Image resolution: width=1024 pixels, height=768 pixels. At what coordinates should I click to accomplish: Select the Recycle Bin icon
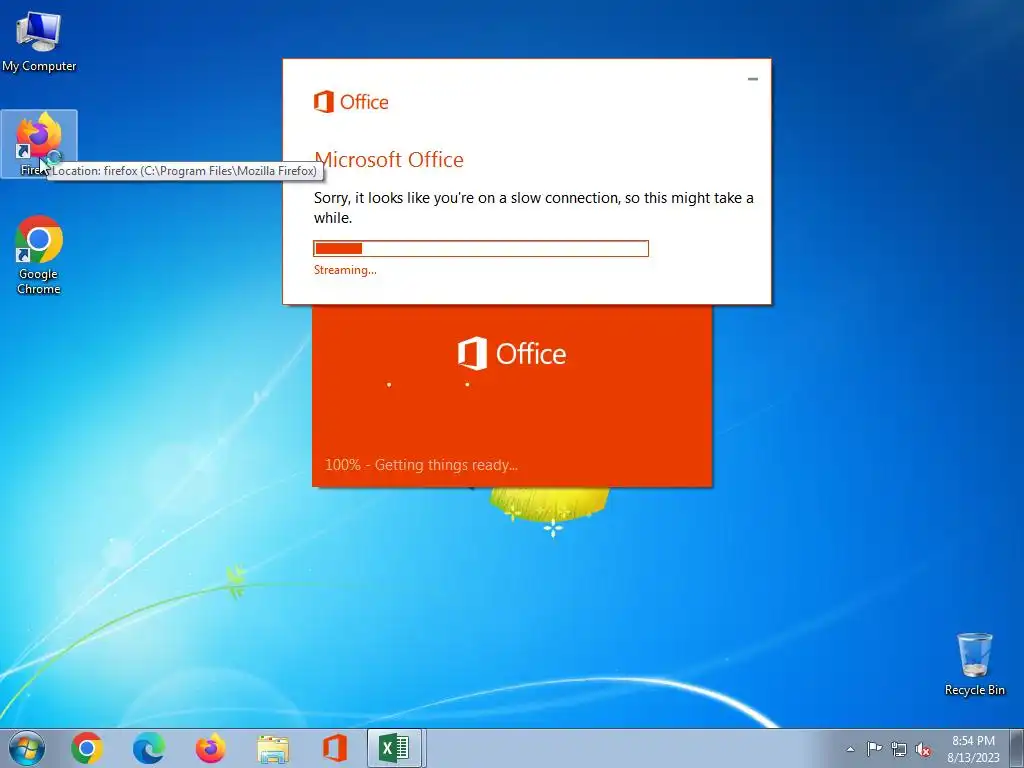(974, 664)
